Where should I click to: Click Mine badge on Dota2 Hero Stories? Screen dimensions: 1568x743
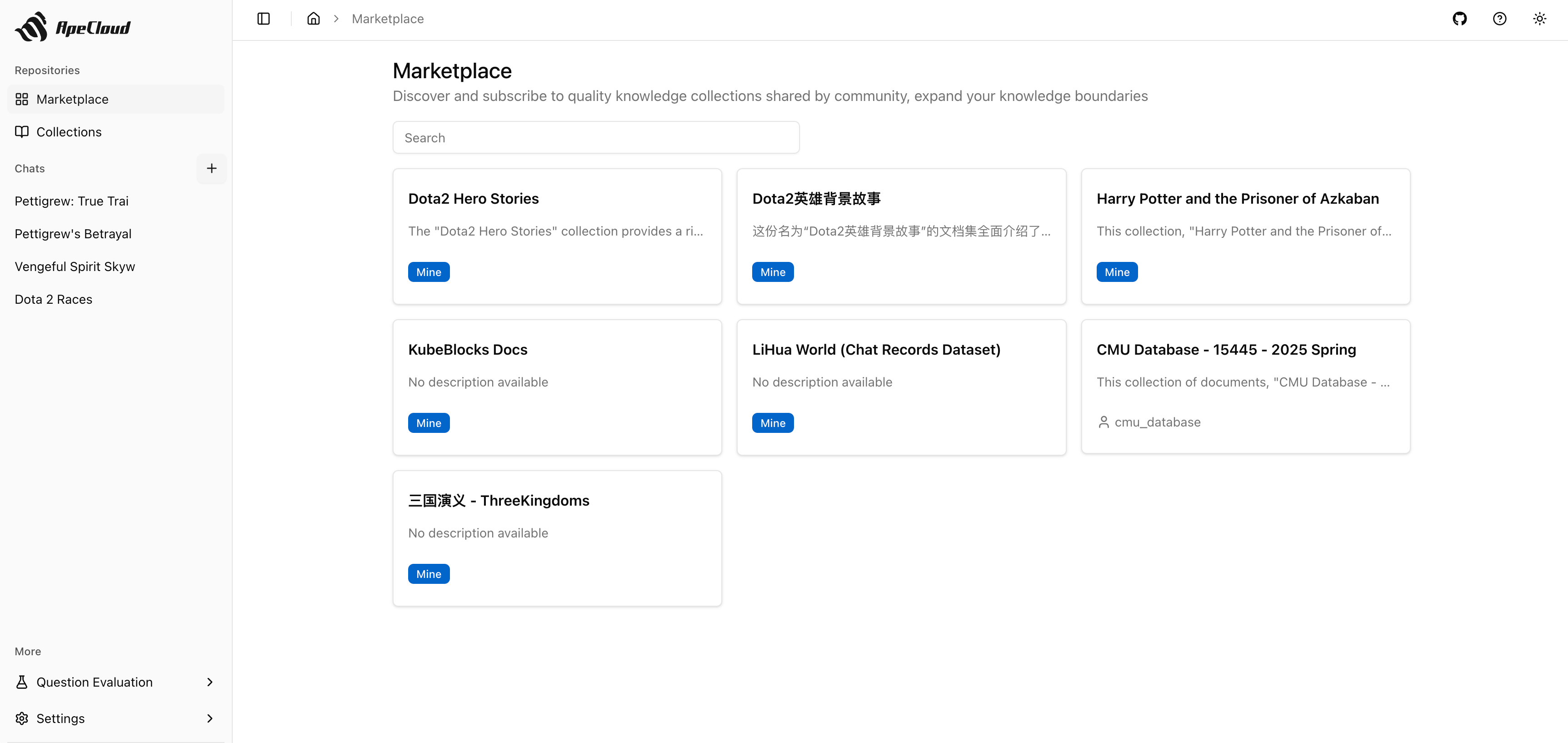point(429,272)
